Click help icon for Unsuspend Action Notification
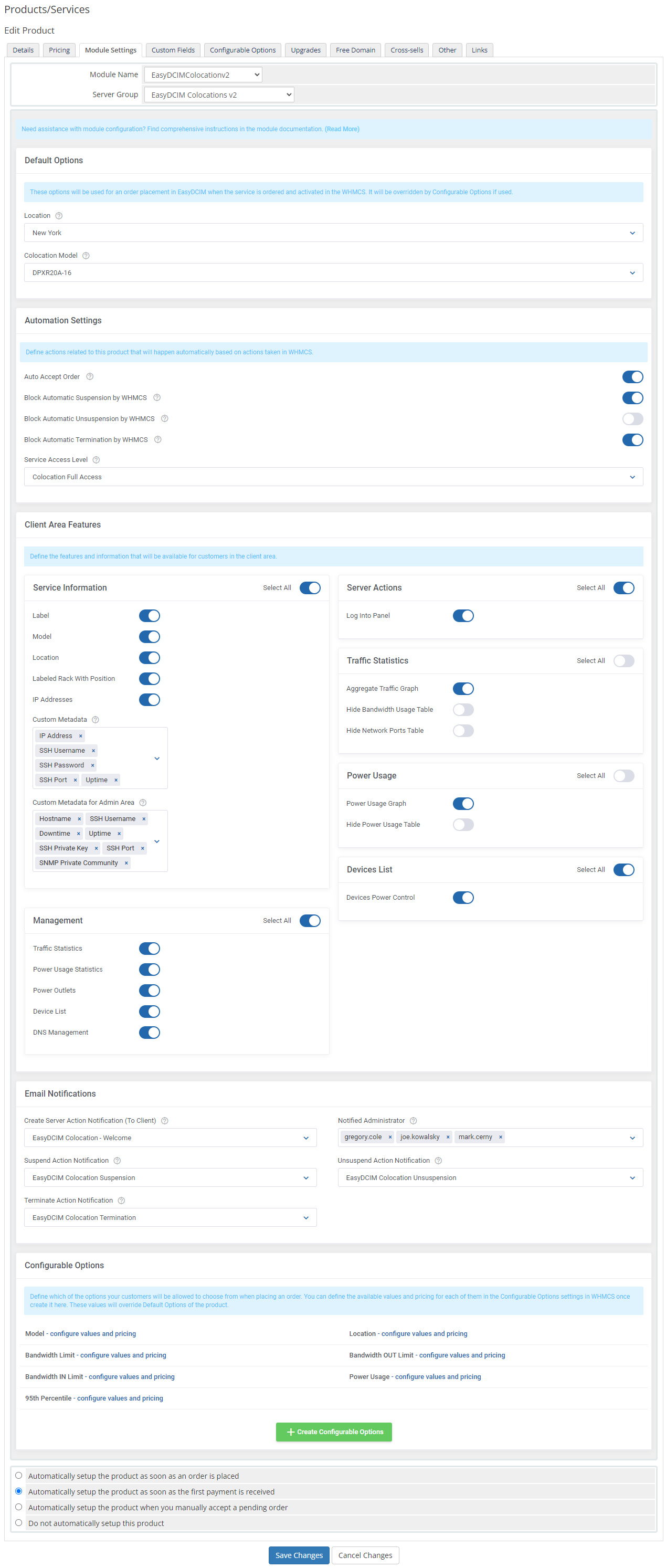The height and width of the screenshot is (1568, 666). coord(438,1160)
